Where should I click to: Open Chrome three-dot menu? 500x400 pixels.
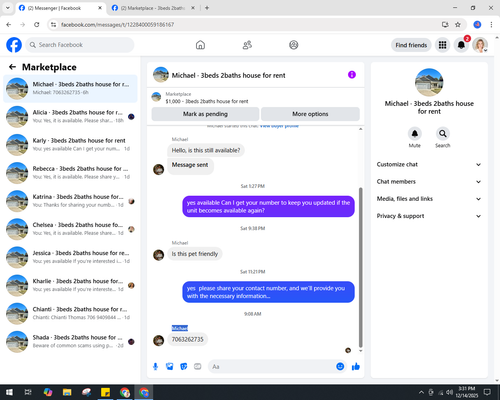(491, 24)
